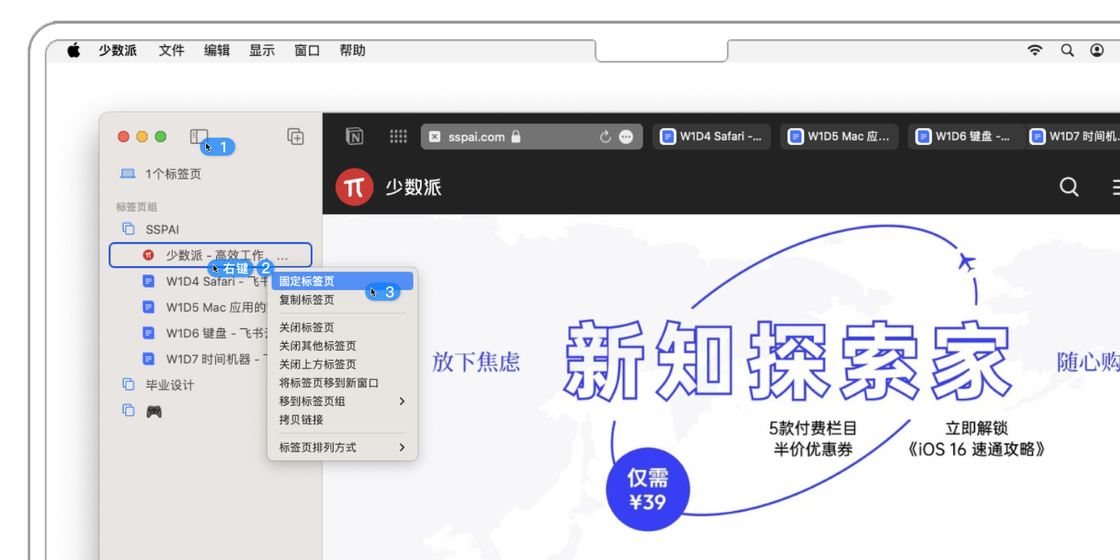The width and height of the screenshot is (1120, 560).
Task: Expand the 标签页排列方式 submenu
Action: coord(342,447)
